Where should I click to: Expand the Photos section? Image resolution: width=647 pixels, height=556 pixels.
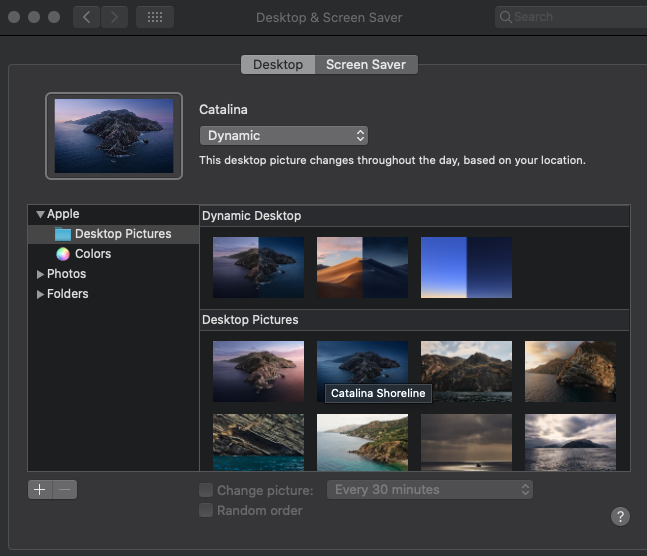click(x=40, y=274)
